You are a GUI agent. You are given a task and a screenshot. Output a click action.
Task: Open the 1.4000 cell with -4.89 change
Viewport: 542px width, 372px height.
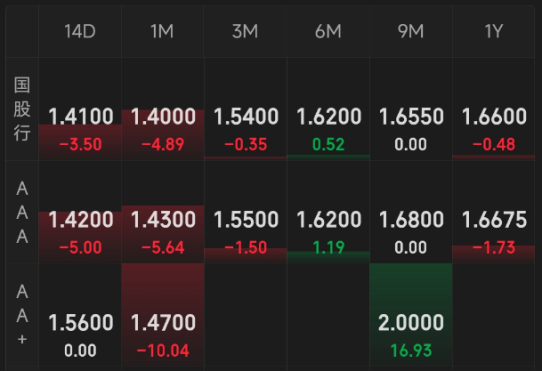pyautogui.click(x=162, y=109)
